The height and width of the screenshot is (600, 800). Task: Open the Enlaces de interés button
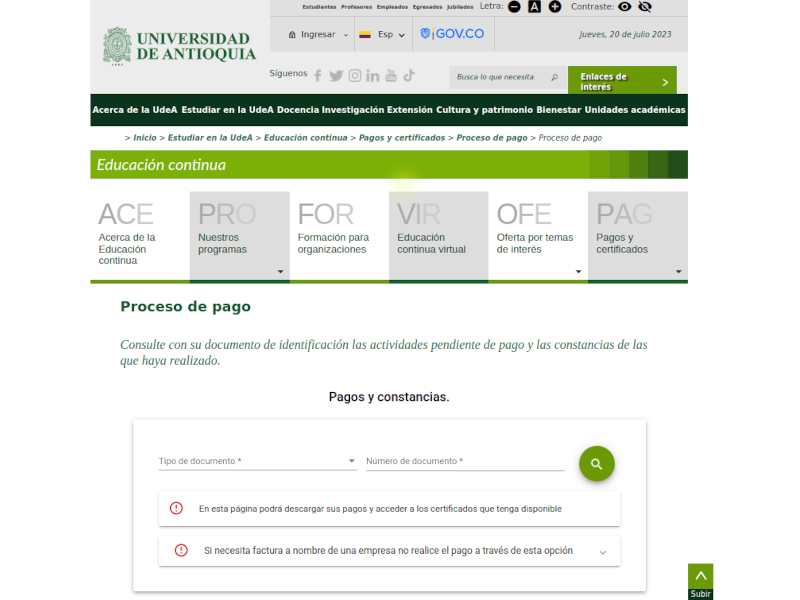[x=622, y=81]
